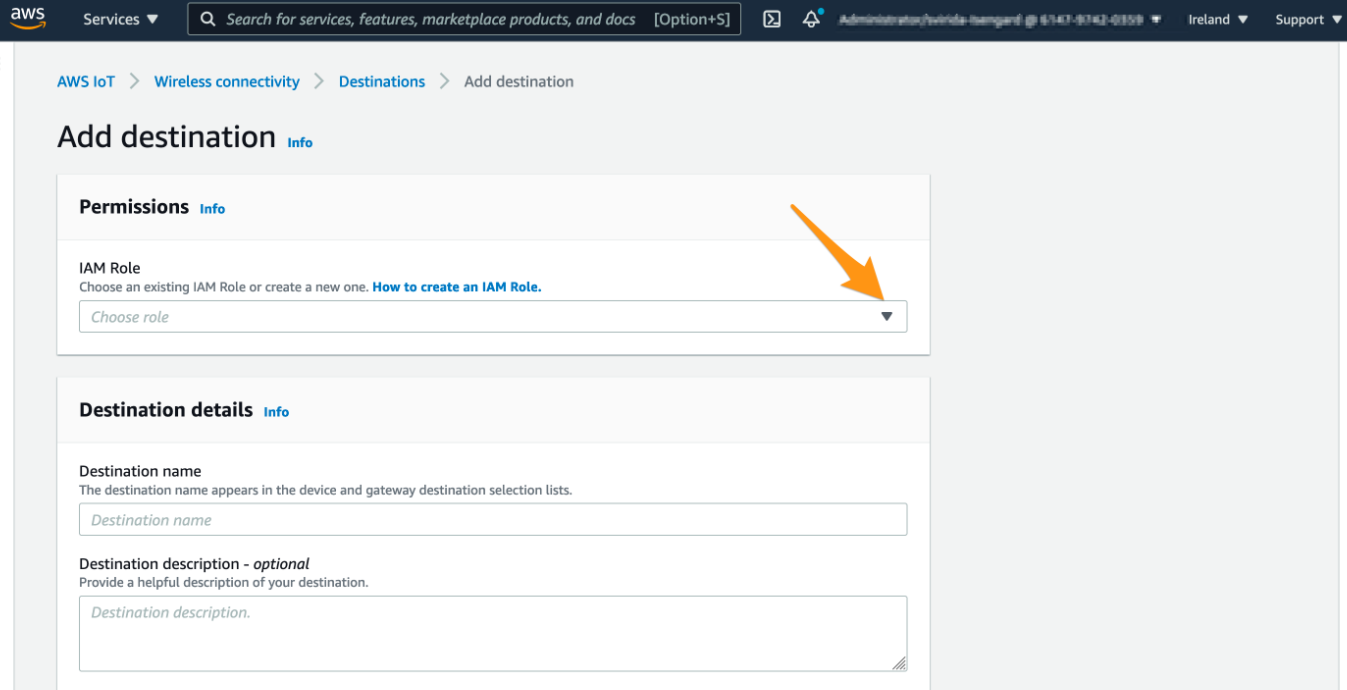1347x690 pixels.
Task: Open Info next to Add destination
Action: click(300, 143)
